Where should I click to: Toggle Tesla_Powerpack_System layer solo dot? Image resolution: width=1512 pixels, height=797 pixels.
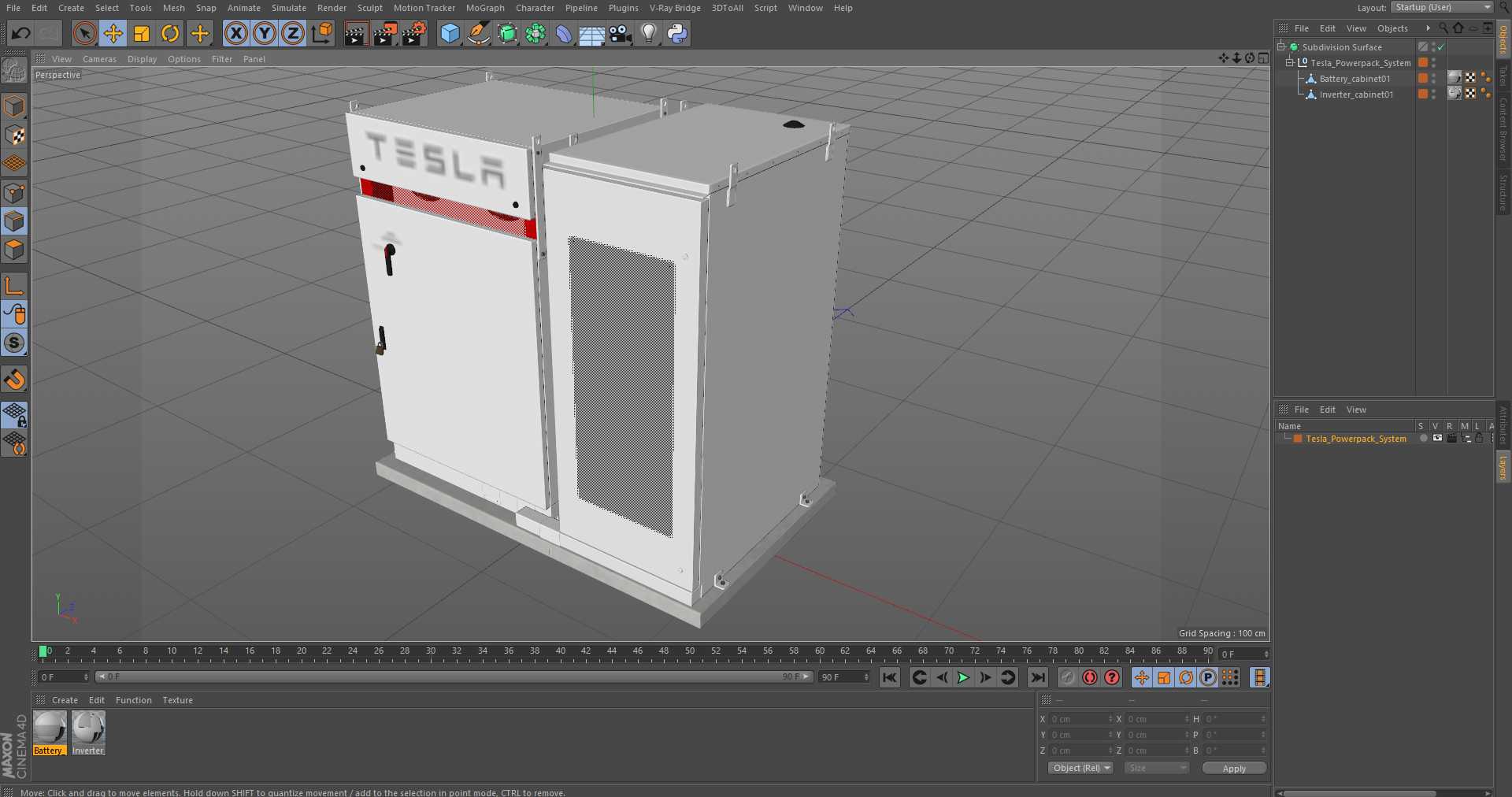(1423, 438)
